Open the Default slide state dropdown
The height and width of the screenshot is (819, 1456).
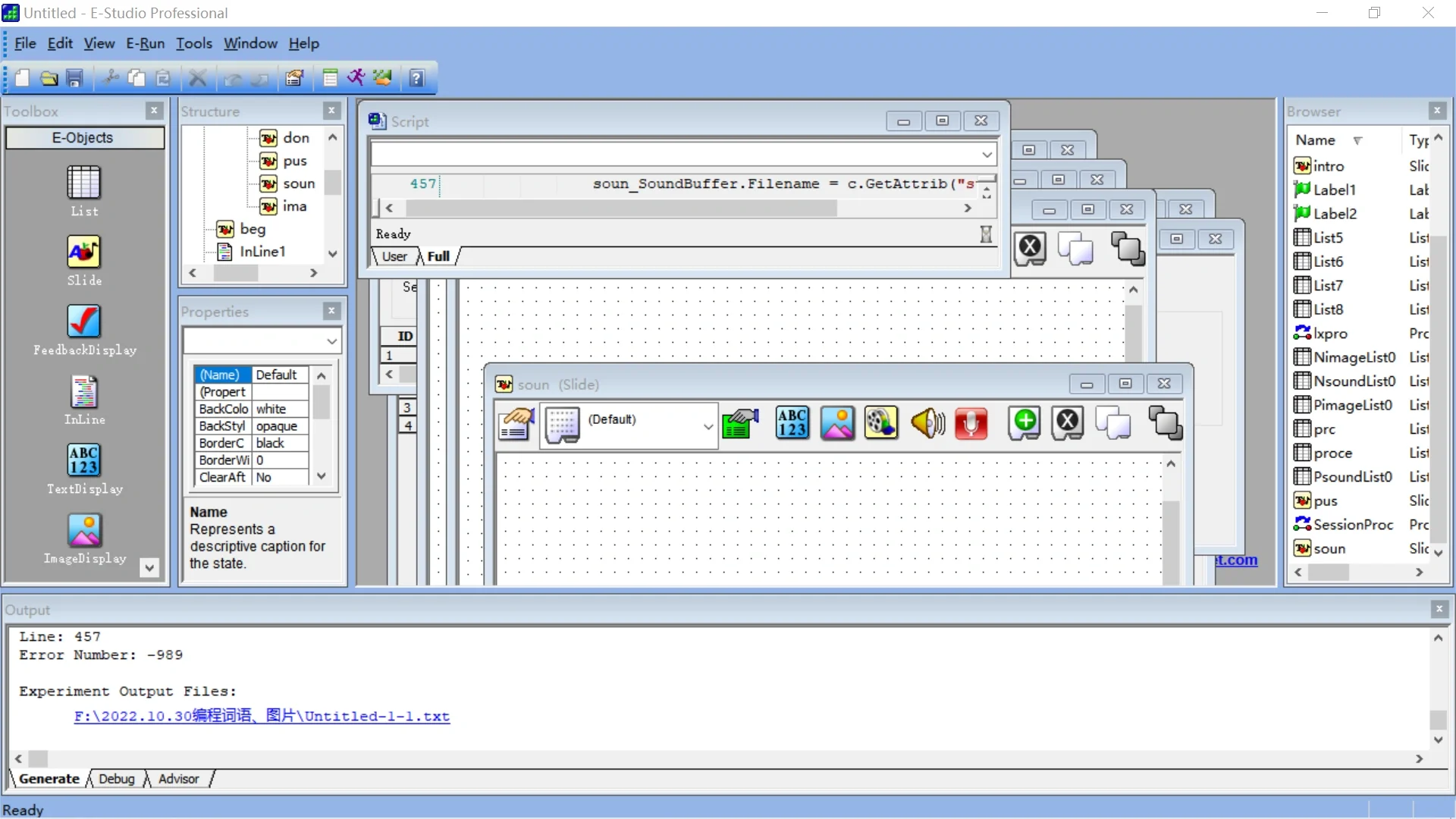pos(708,427)
